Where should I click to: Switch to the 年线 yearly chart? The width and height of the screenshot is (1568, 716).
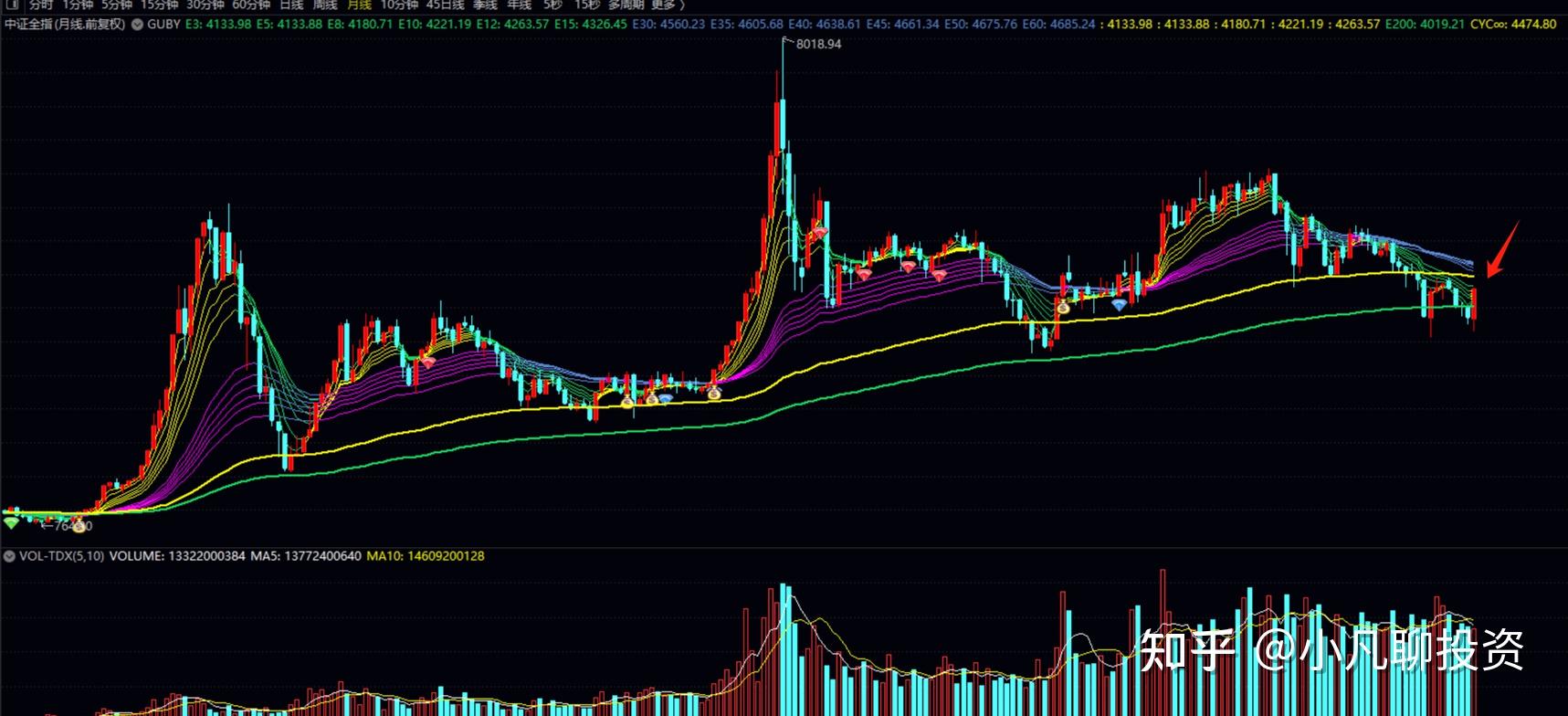519,5
